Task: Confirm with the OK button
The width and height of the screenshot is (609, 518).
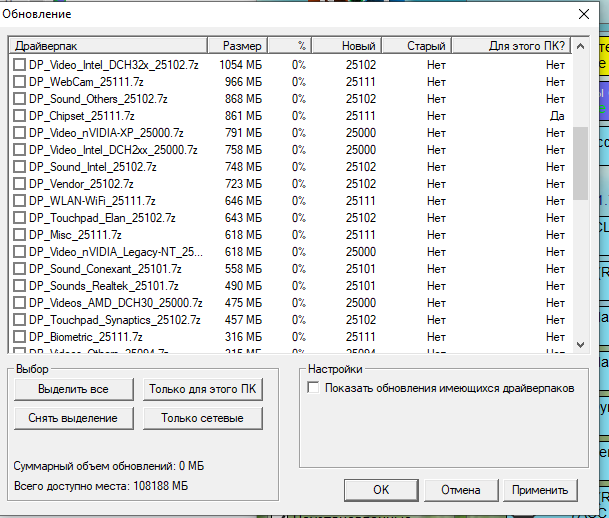Action: coord(380,490)
